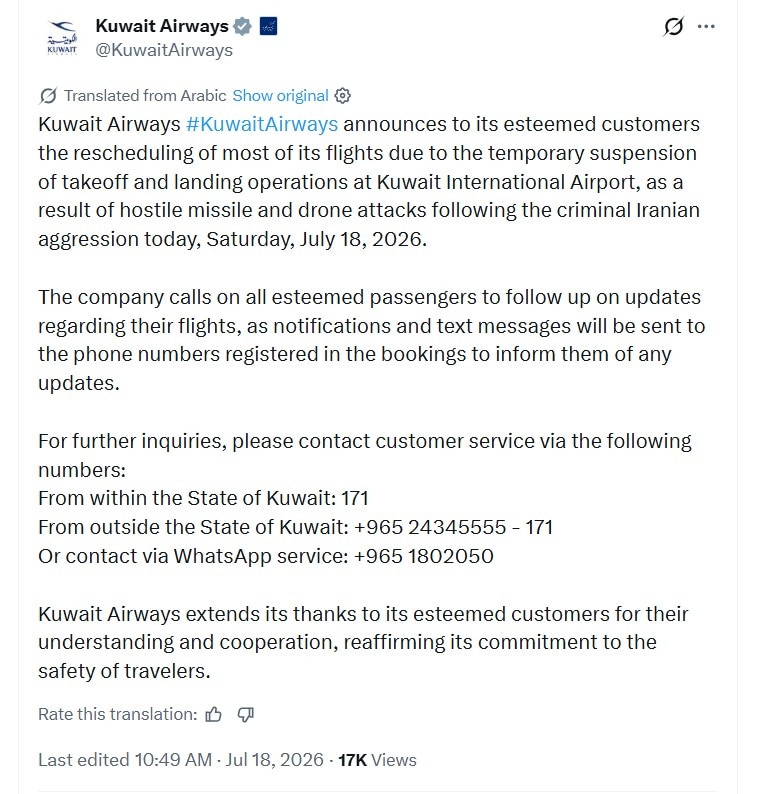The image size is (769, 794).
Task: Click the Jul 18, 2026 timestamp
Action: tap(274, 760)
